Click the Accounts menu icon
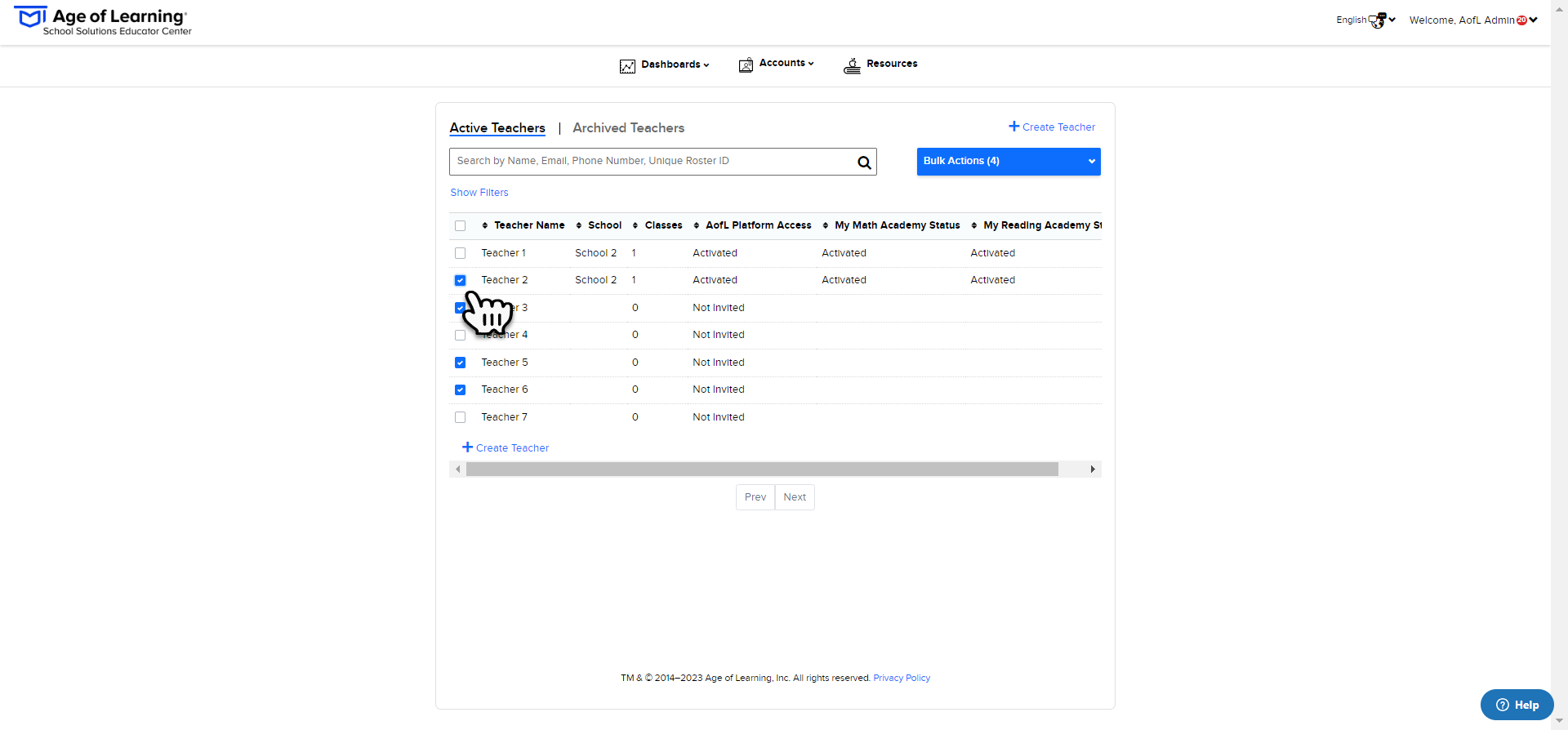The height and width of the screenshot is (730, 1568). [x=746, y=65]
